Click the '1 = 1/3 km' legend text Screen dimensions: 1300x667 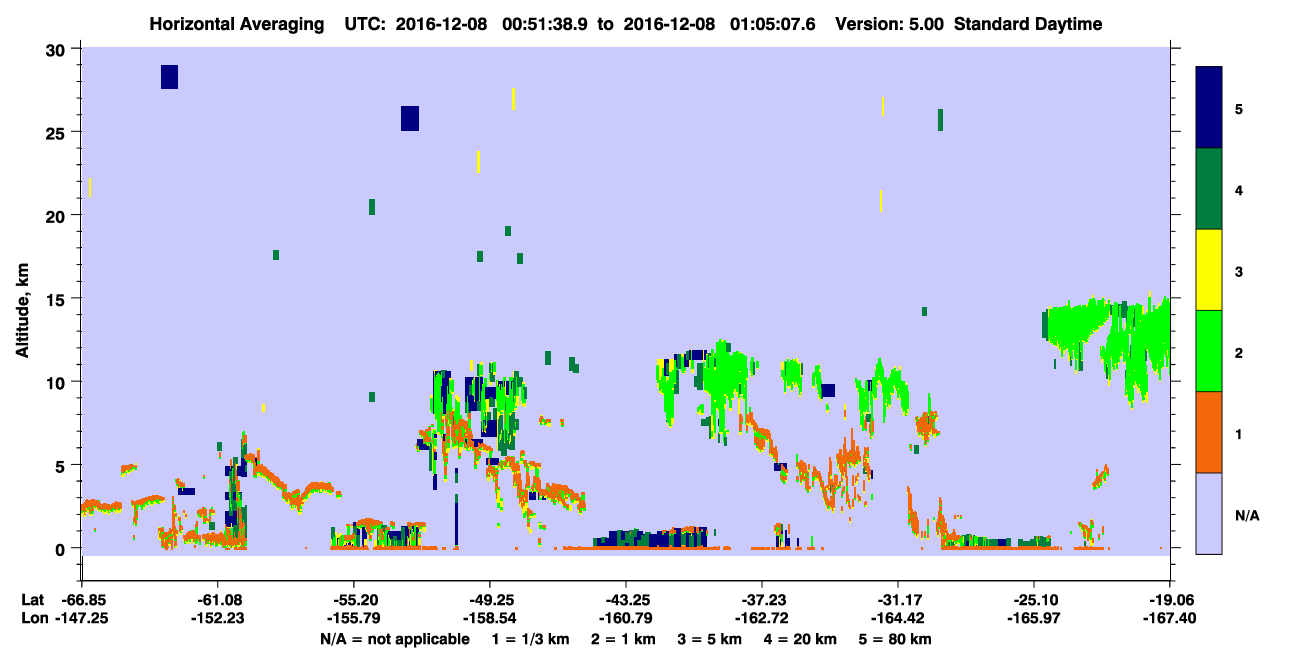(530, 639)
